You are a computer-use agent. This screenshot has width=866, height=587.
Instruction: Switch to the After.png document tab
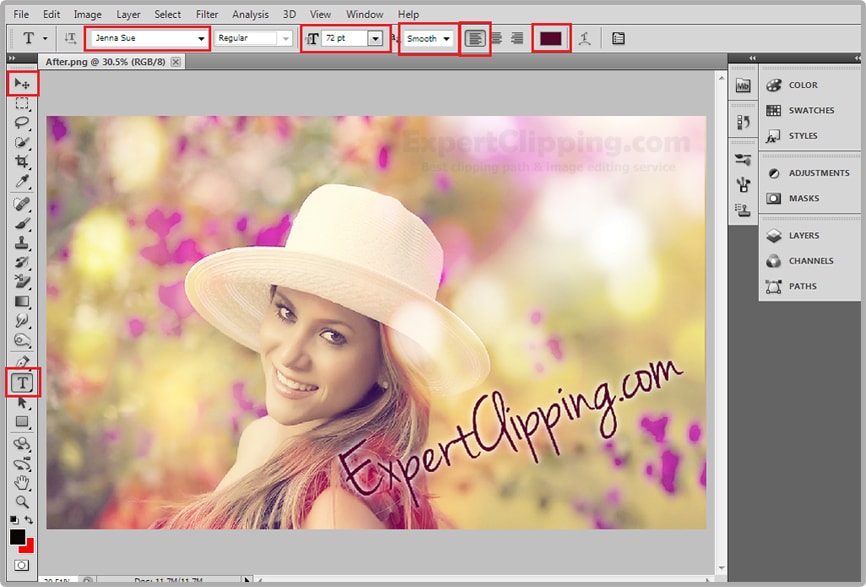(105, 62)
